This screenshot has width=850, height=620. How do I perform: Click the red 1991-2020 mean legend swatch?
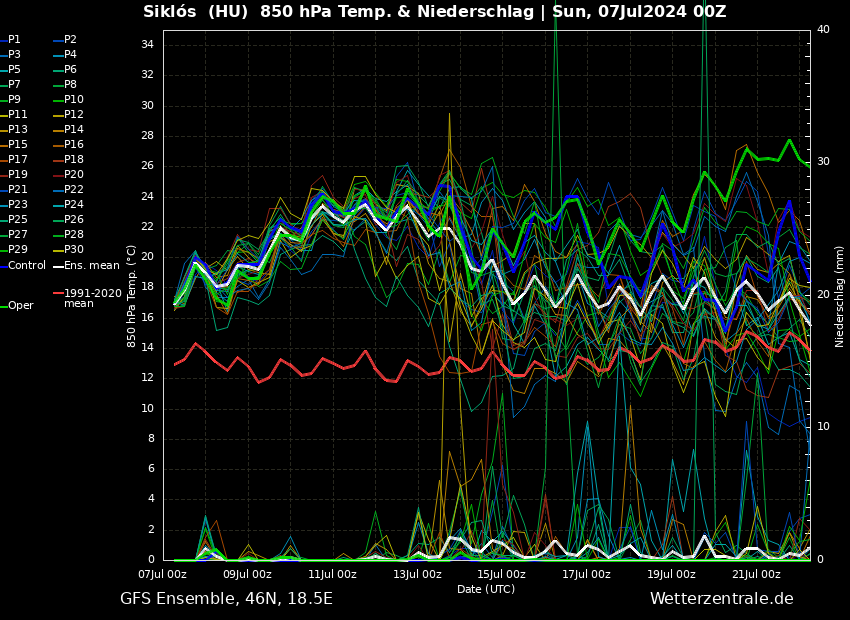[x=58, y=294]
